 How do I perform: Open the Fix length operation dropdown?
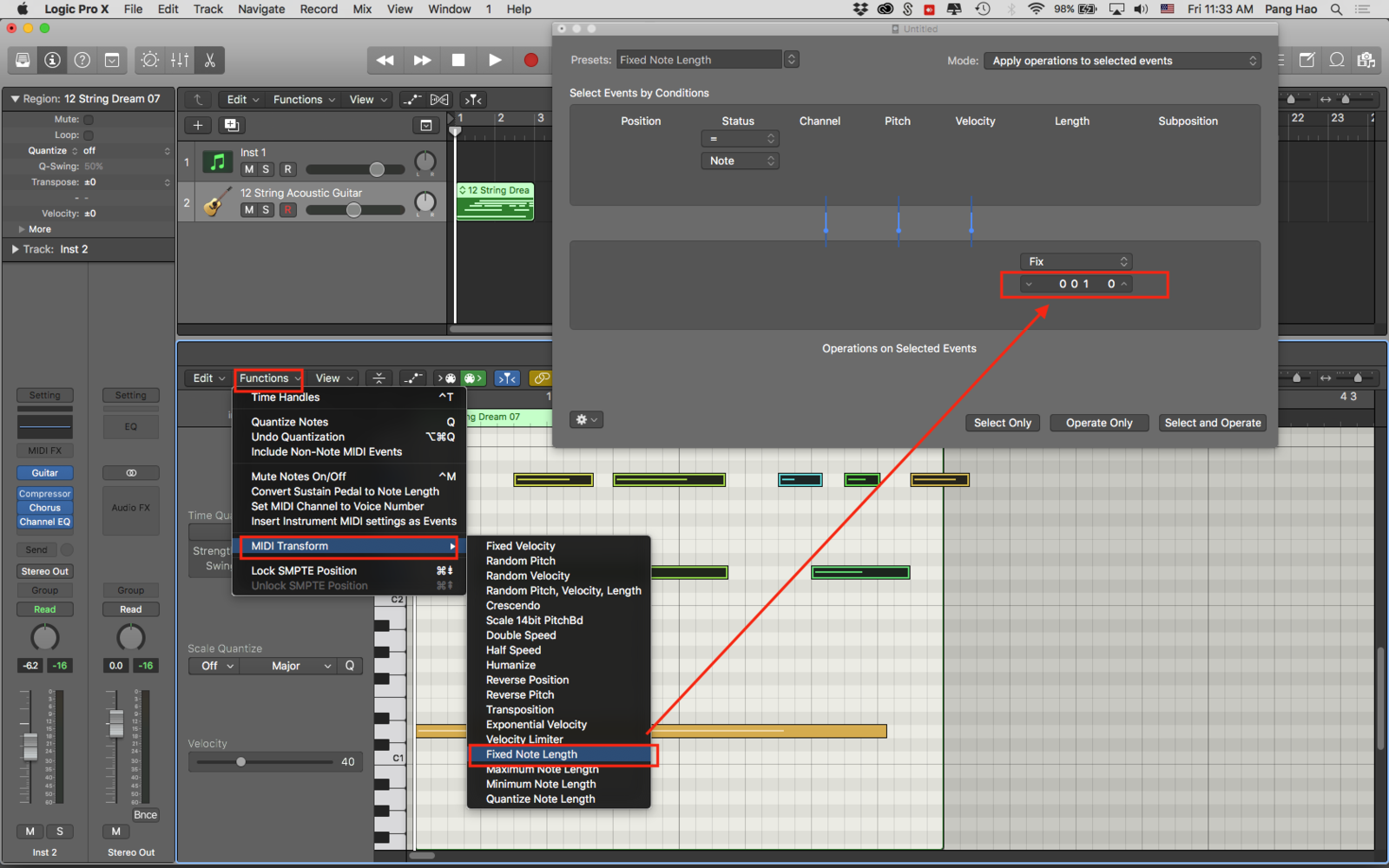[x=1076, y=262]
